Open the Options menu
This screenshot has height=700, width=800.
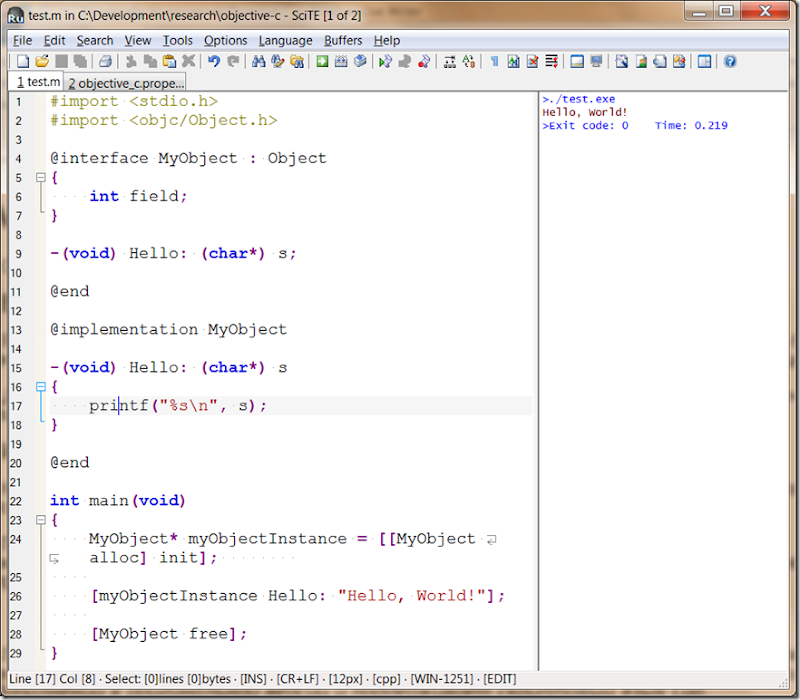(226, 40)
